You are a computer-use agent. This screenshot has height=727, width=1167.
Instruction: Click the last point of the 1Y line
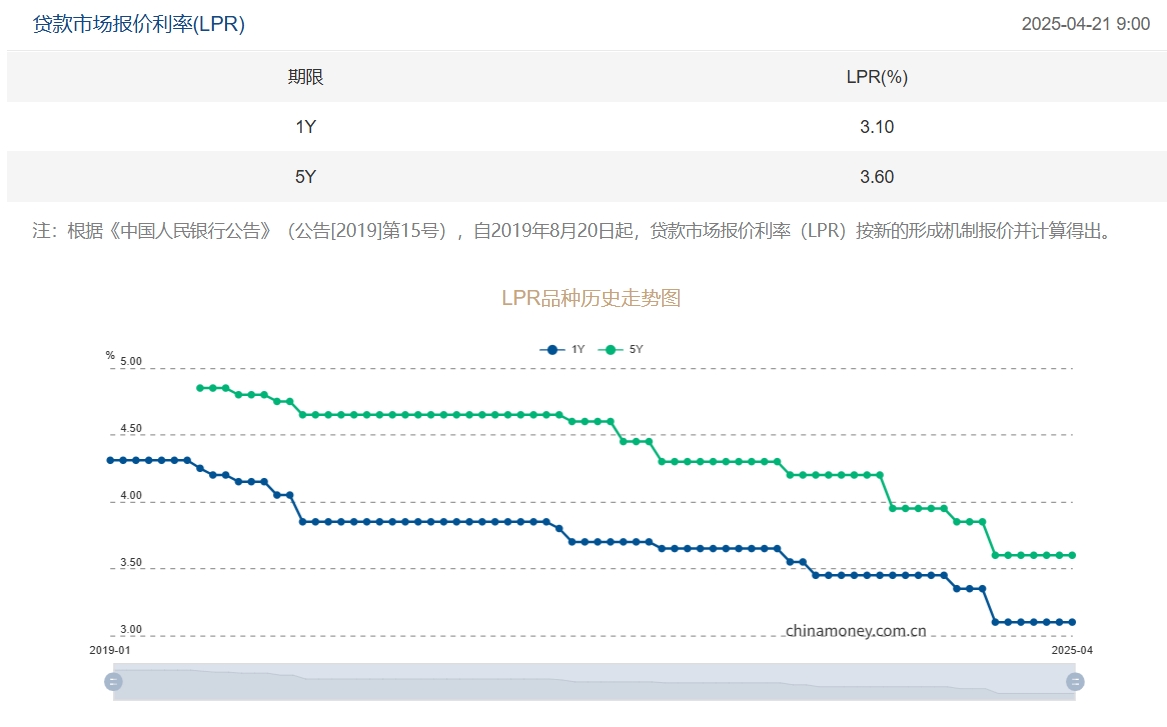point(1072,622)
